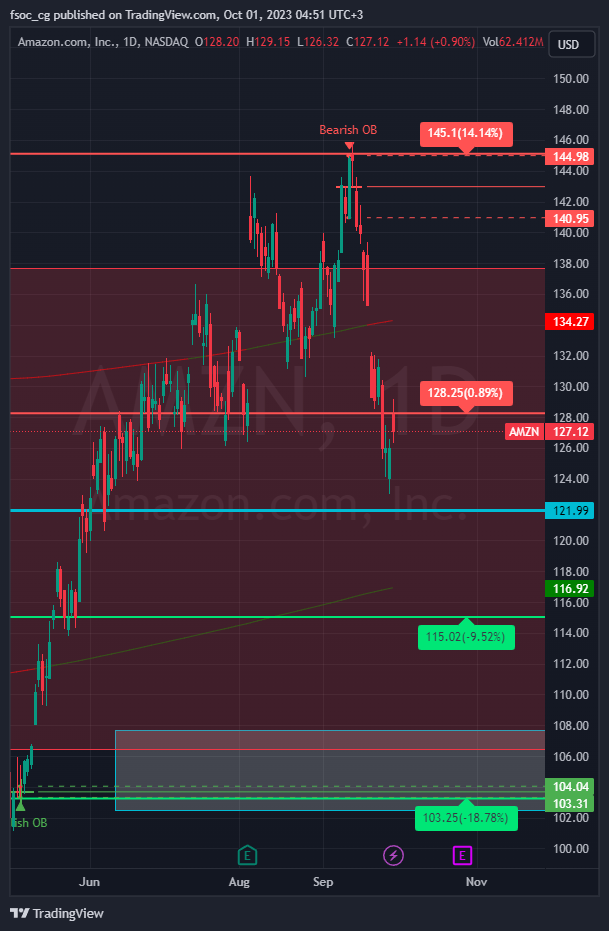609x931 pixels.
Task: Click the 134.27 red price tag
Action: click(x=570, y=322)
